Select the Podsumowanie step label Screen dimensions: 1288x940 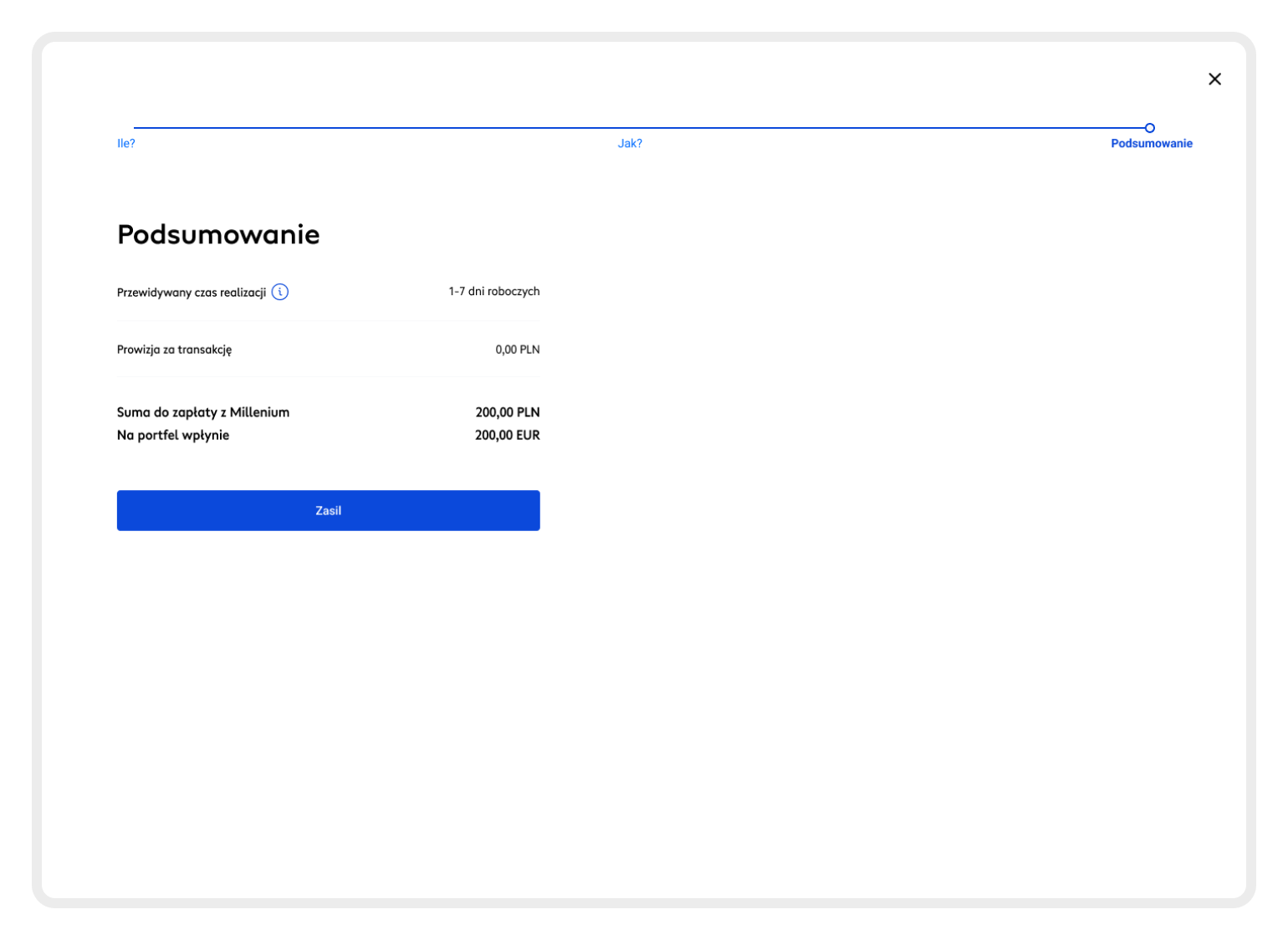point(1151,143)
